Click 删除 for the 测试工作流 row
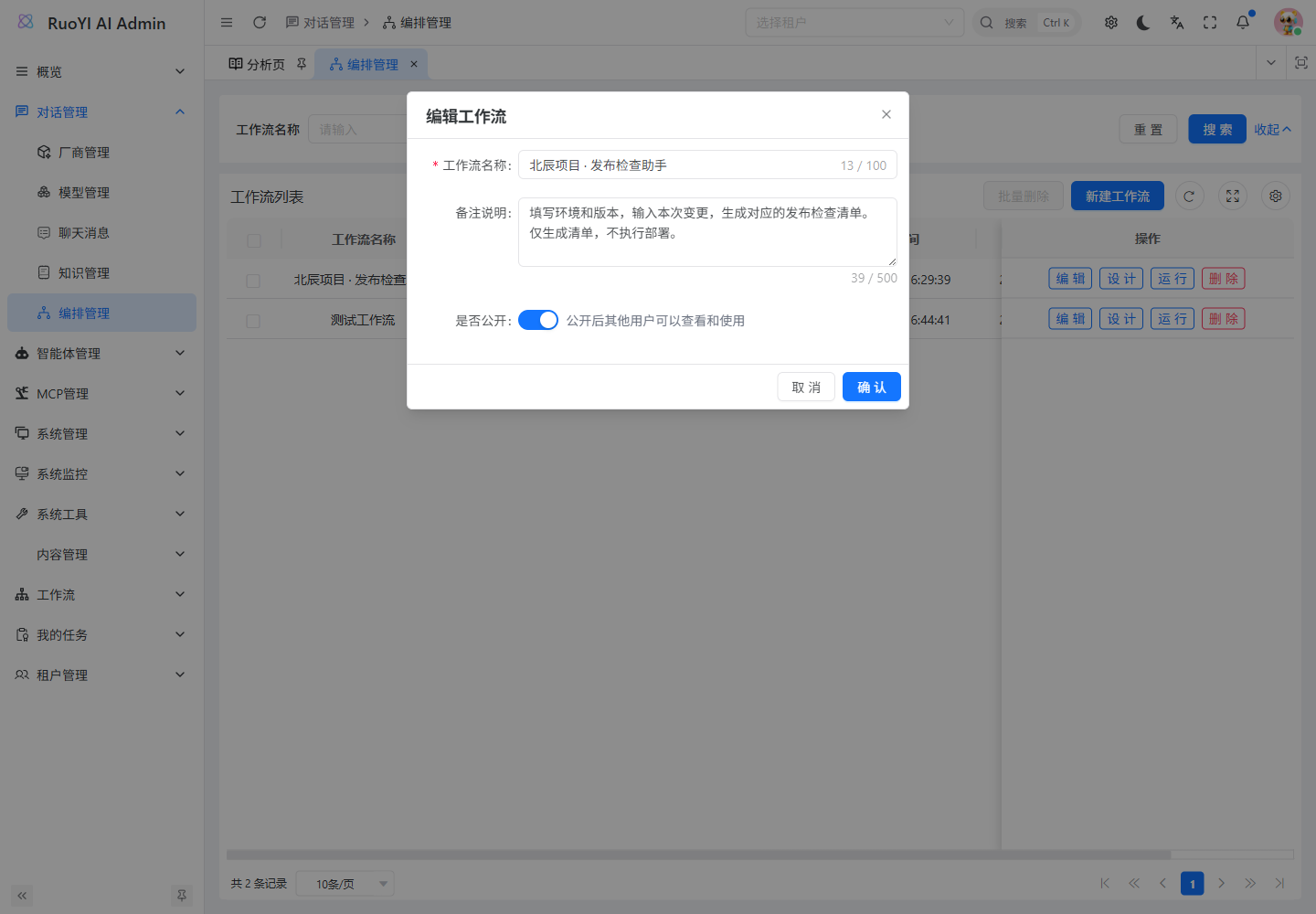Viewport: 1316px width, 914px height. tap(1224, 319)
